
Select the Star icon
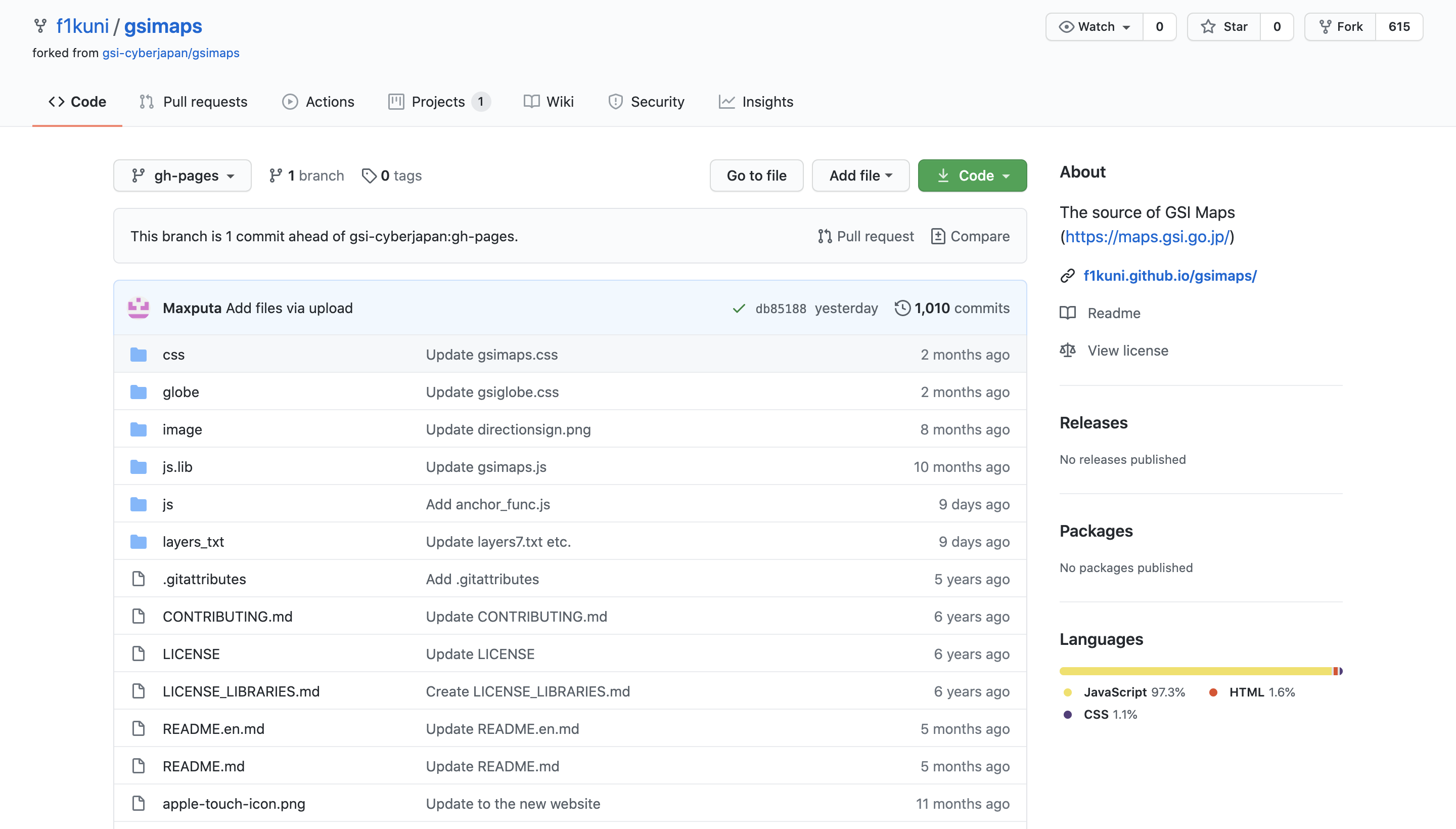coord(1207,26)
